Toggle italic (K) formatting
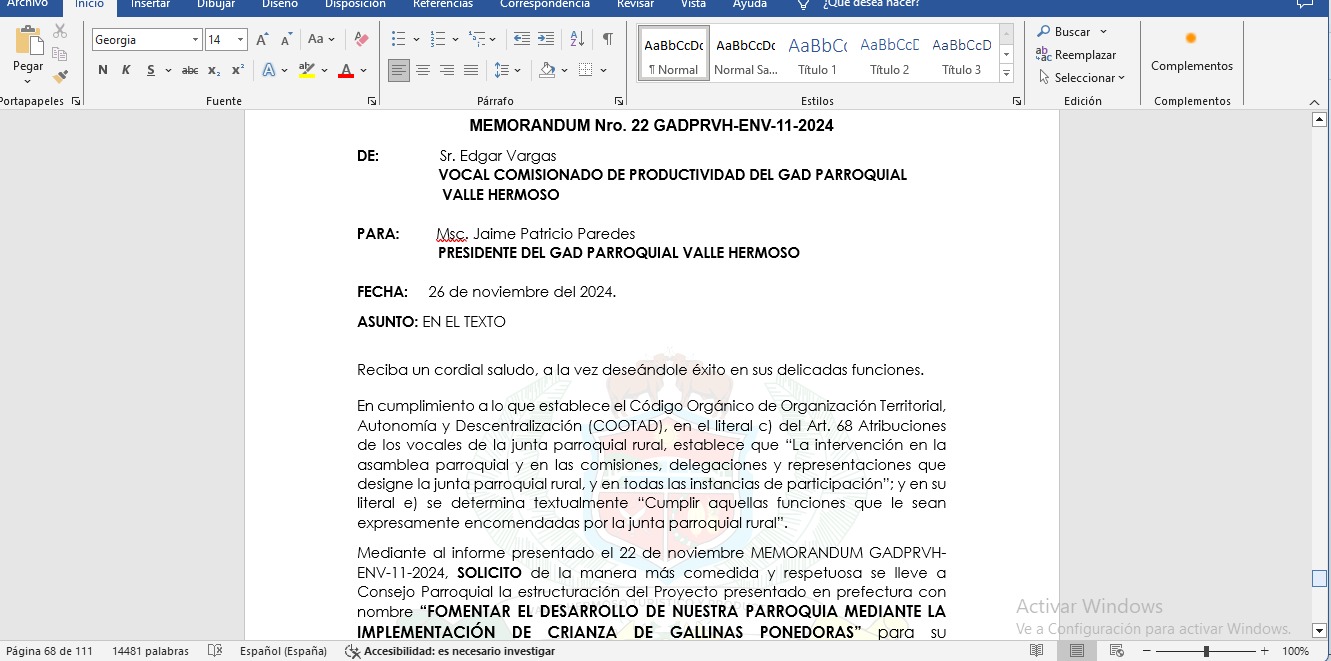 click(126, 70)
